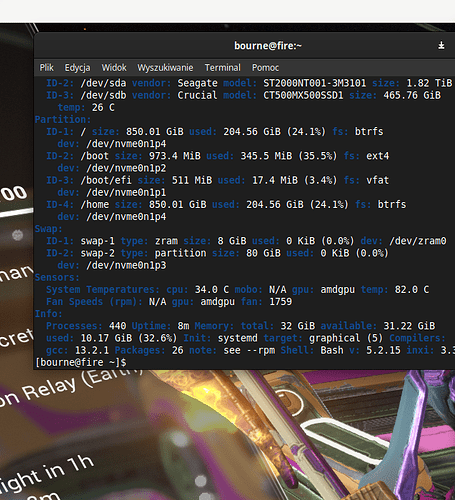
Task: Click the /dev/sdb device path
Action: point(103,95)
